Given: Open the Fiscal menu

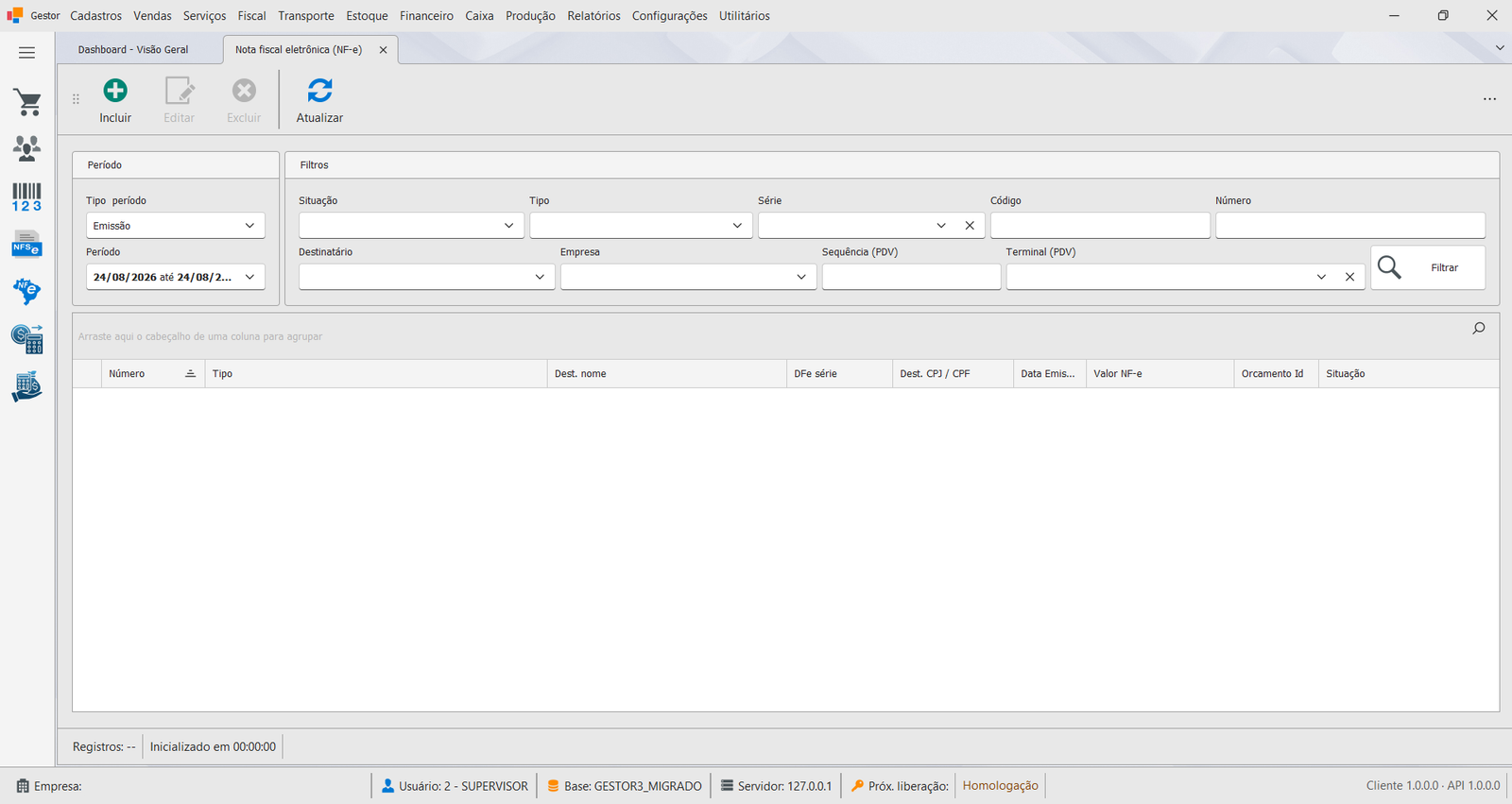Looking at the screenshot, I should [x=251, y=16].
